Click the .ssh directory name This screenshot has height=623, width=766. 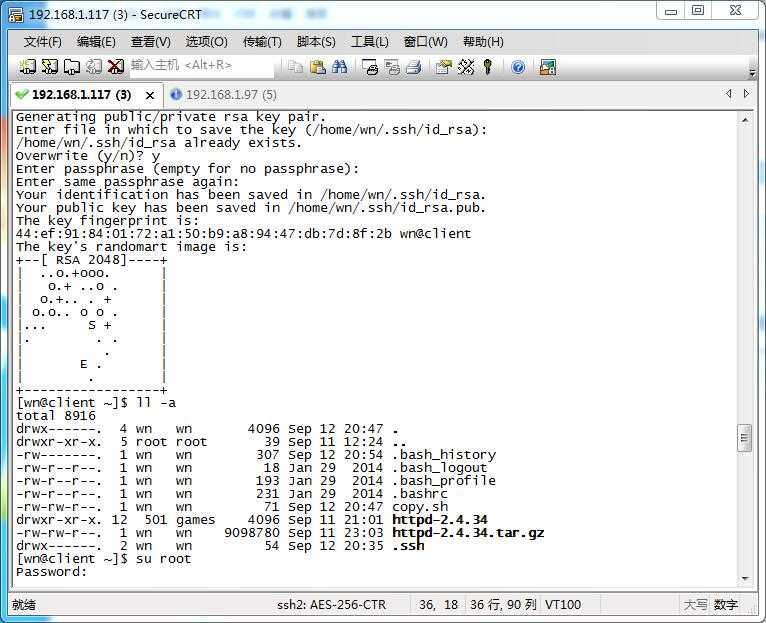click(408, 546)
